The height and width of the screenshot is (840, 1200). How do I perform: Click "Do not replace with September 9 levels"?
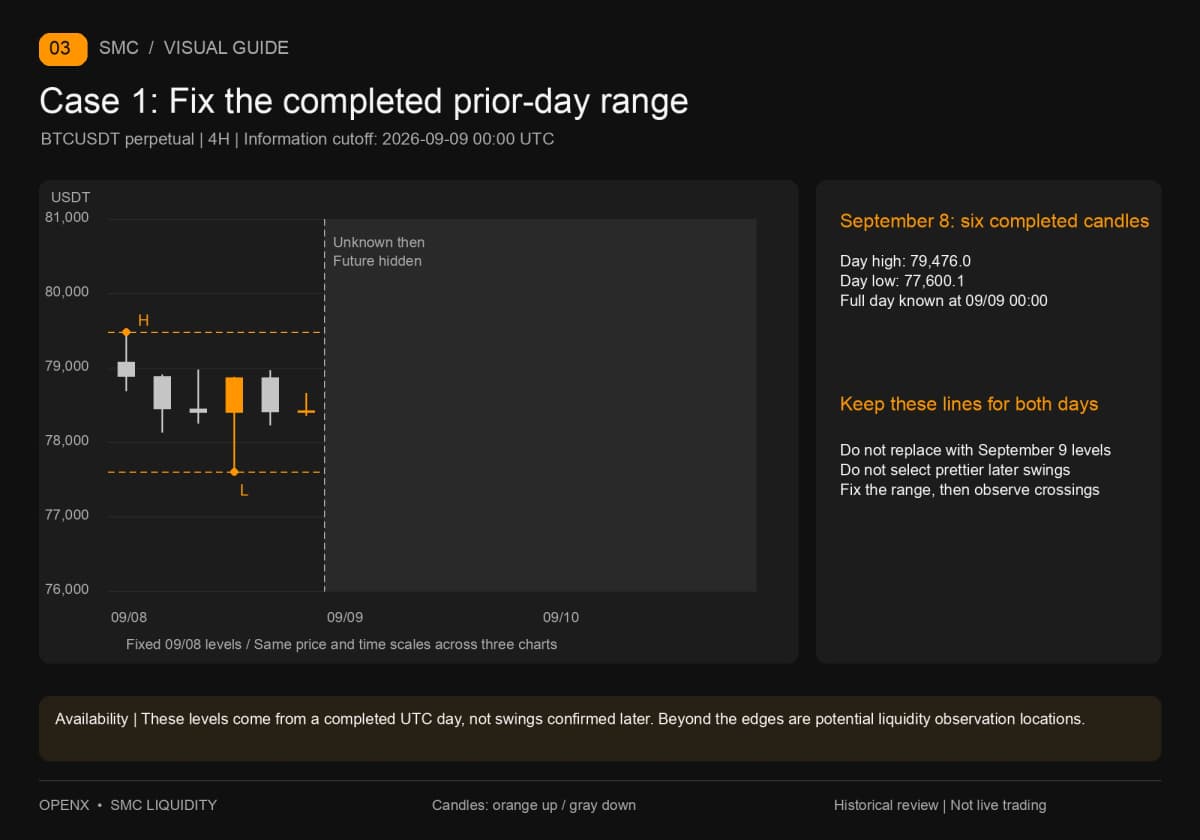975,450
